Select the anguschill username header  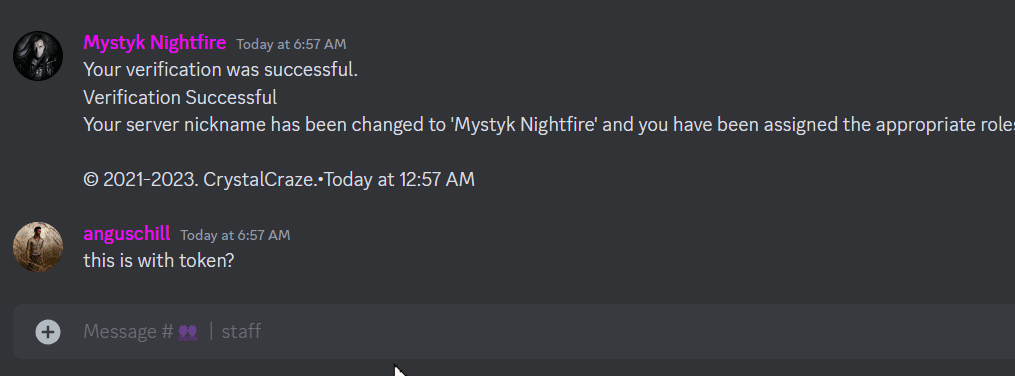pos(127,234)
